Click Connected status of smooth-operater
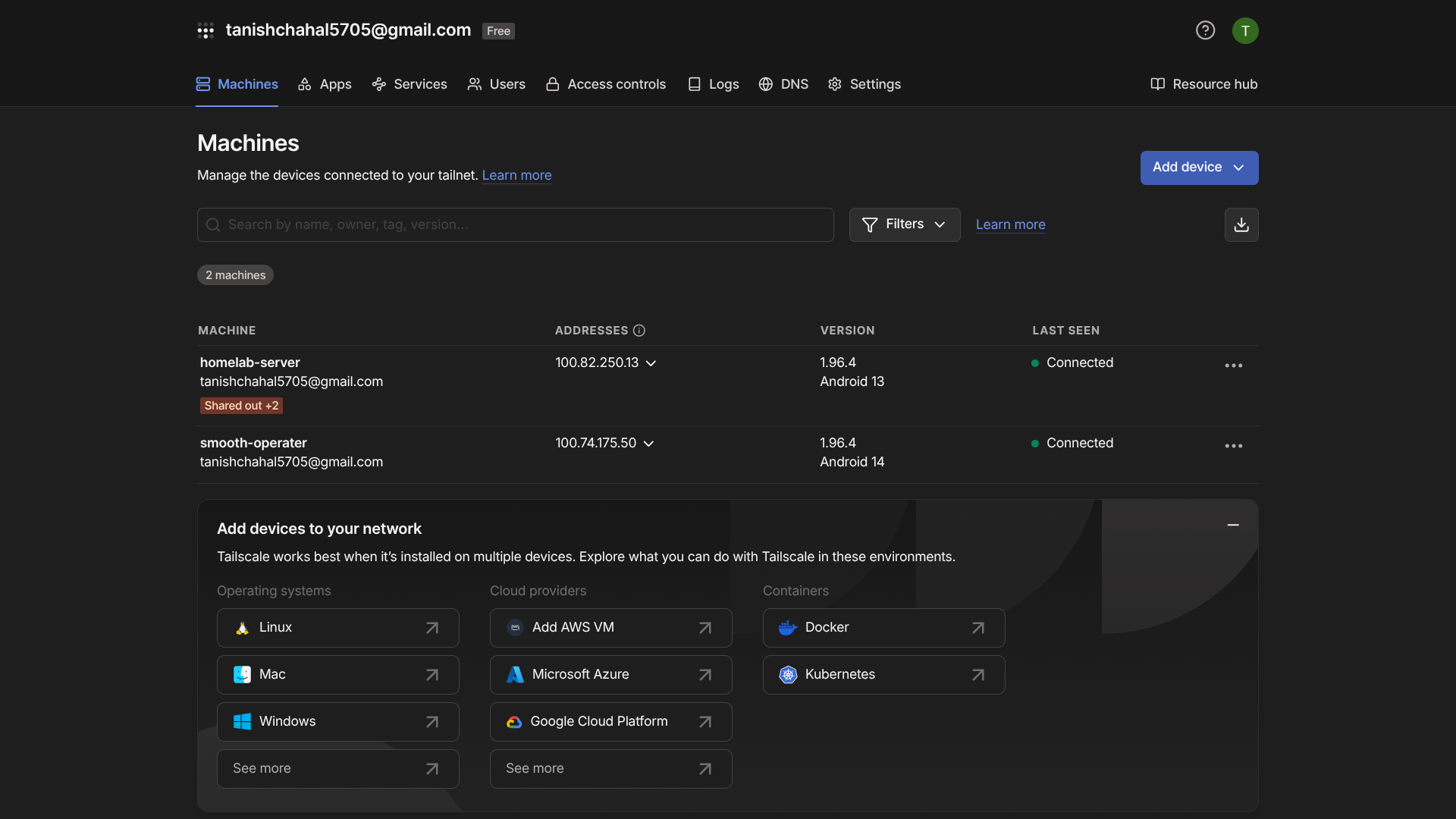 point(1072,443)
